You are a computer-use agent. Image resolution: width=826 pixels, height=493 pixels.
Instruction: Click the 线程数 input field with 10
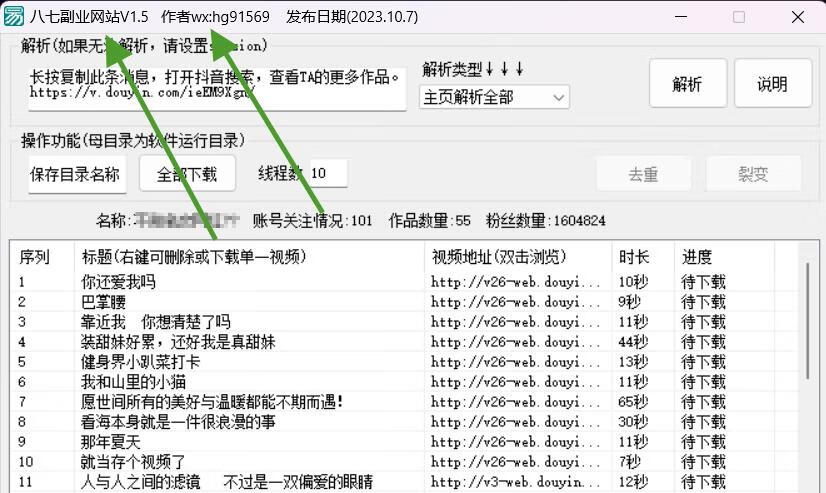tap(328, 173)
